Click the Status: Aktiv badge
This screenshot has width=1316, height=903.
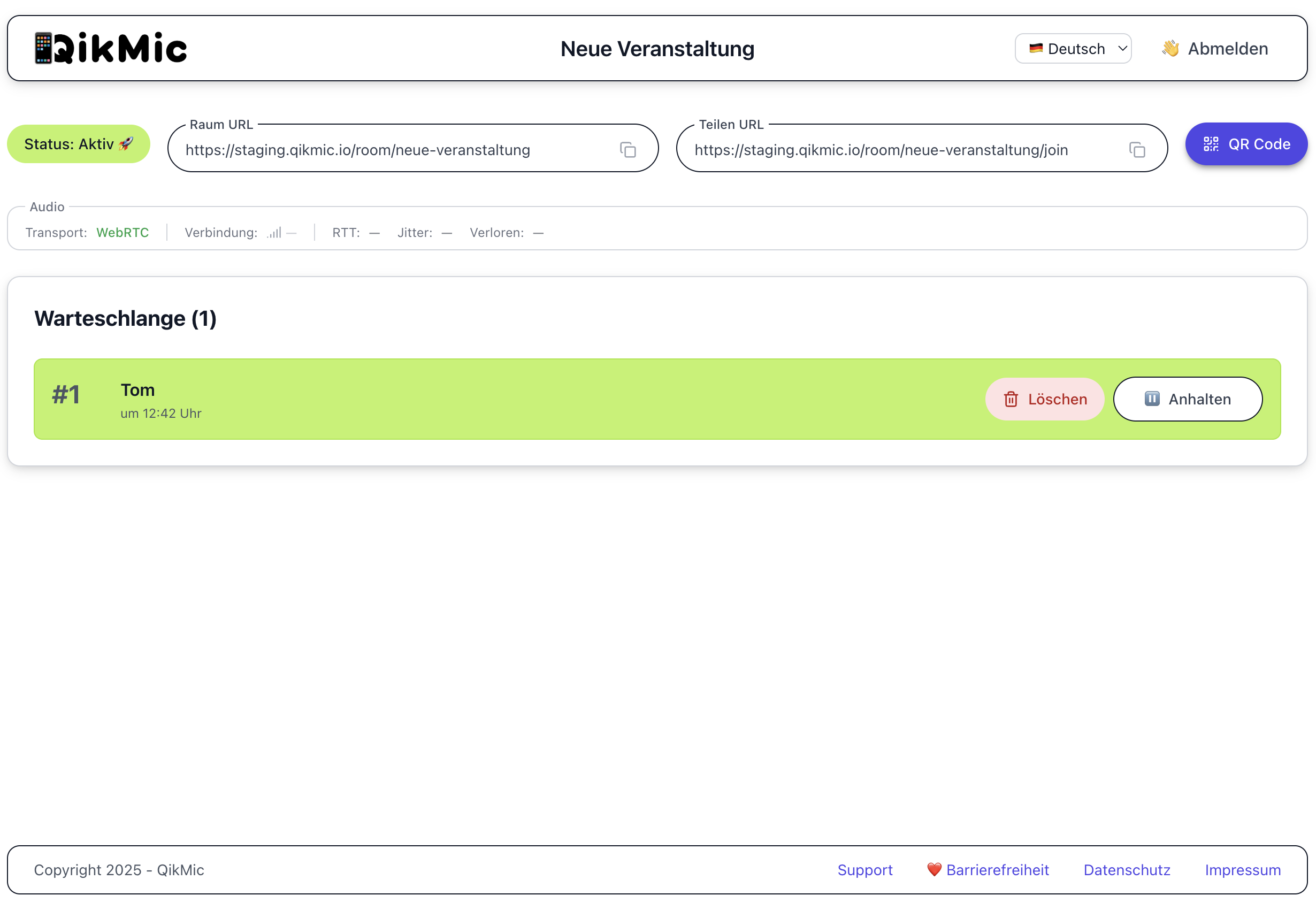[x=79, y=144]
